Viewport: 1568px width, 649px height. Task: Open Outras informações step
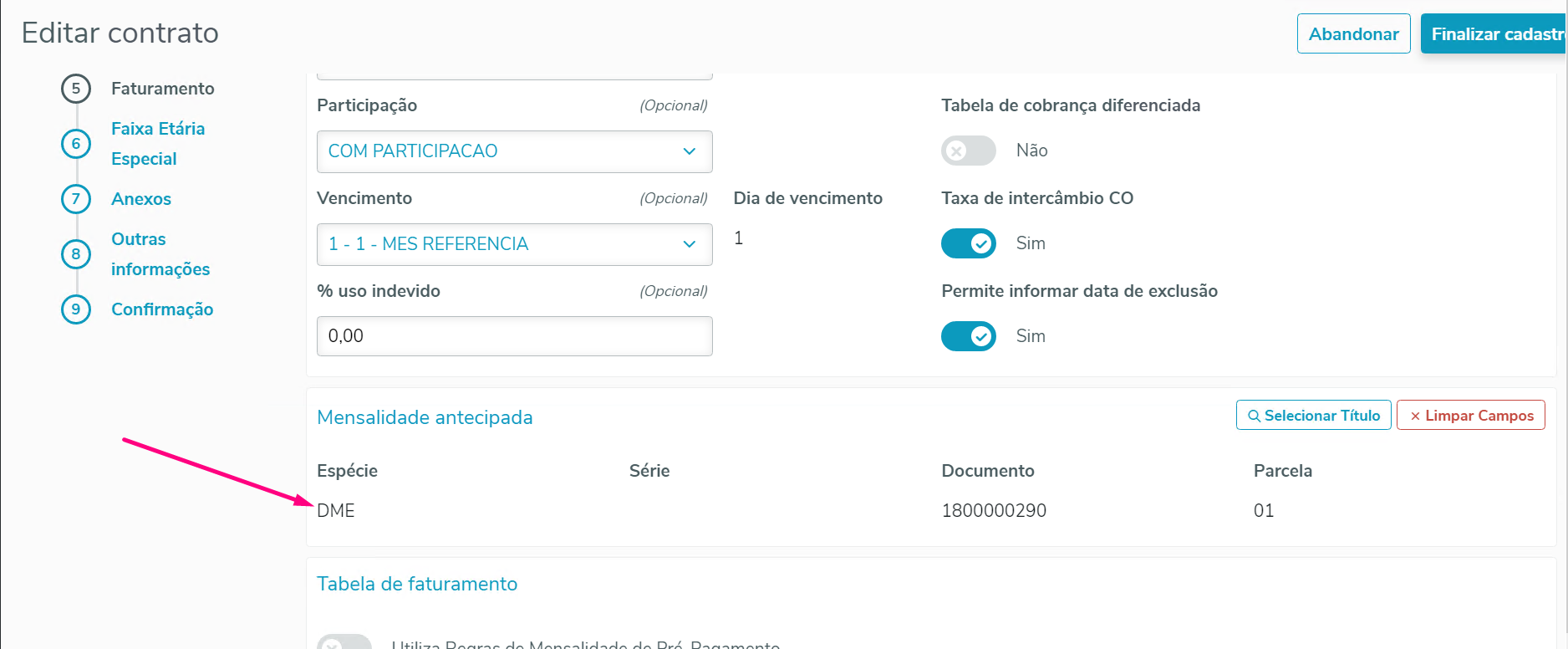(160, 254)
